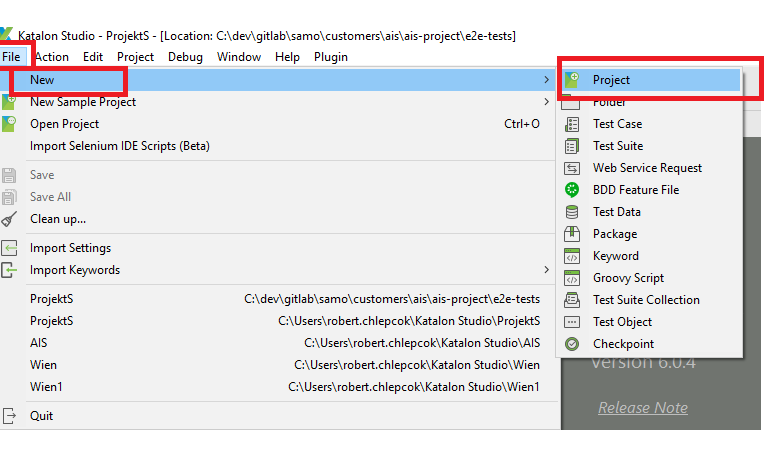Open recent ProjektS in Katalon Studio folder
Image resolution: width=784 pixels, height=449 pixels.
tap(279, 321)
